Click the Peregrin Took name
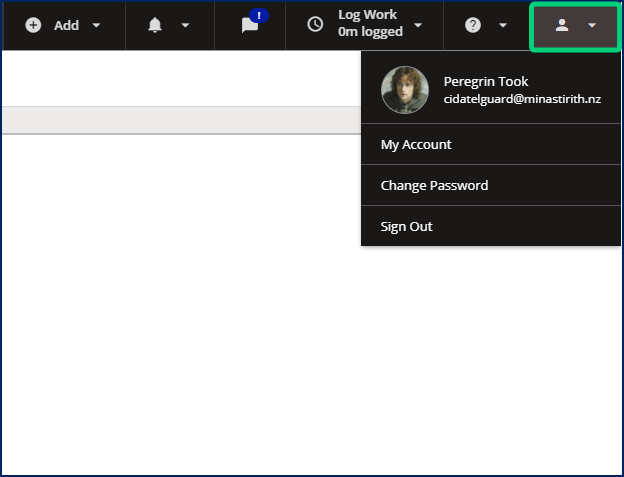The height and width of the screenshot is (477, 624). coord(486,82)
